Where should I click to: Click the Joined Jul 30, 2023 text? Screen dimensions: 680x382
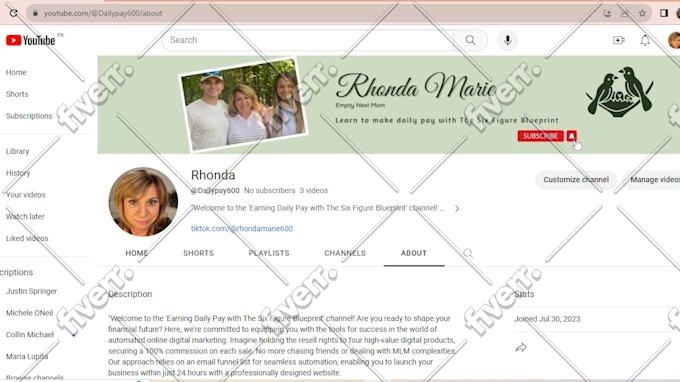click(547, 319)
